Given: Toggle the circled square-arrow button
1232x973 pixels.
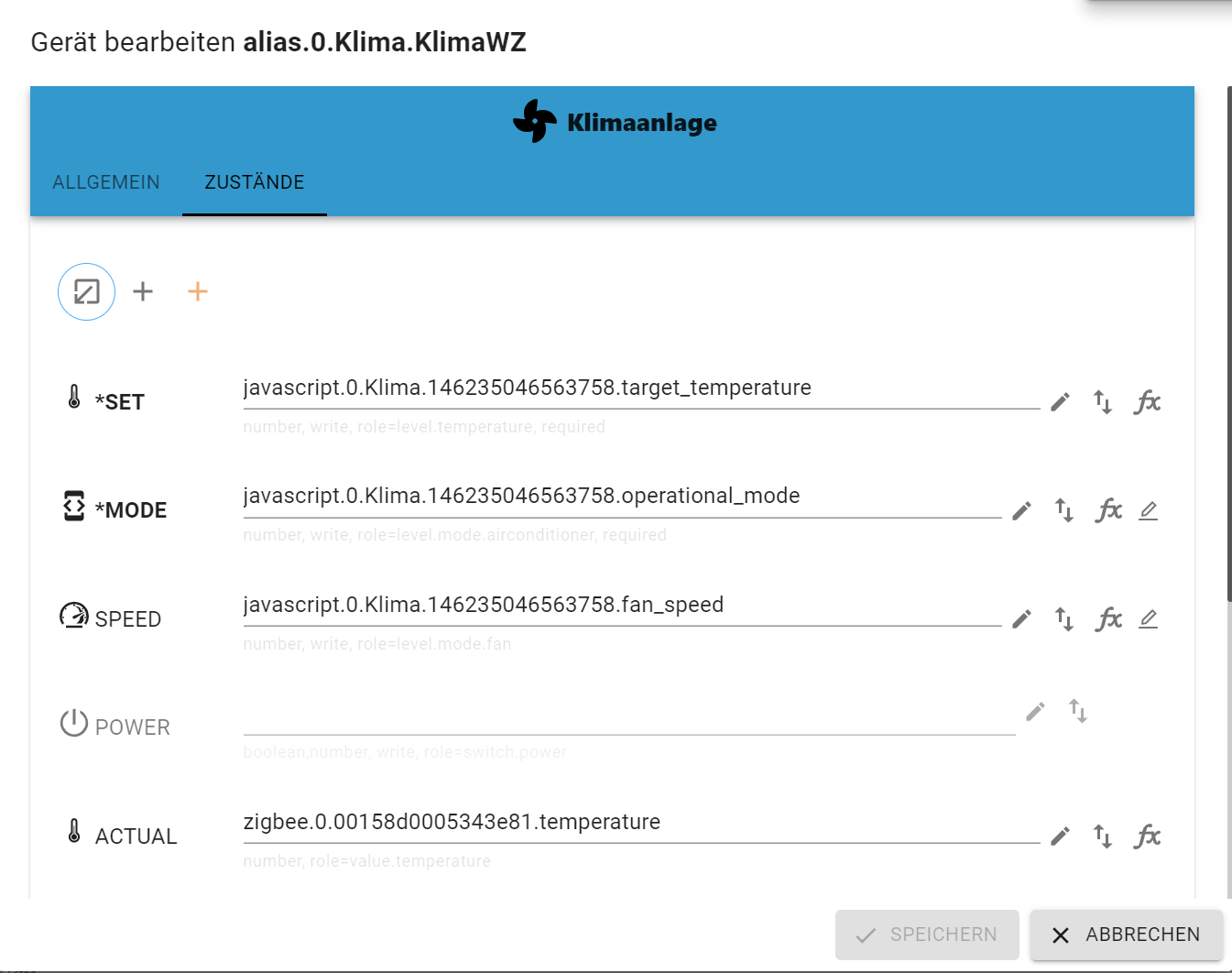Looking at the screenshot, I should click(86, 292).
